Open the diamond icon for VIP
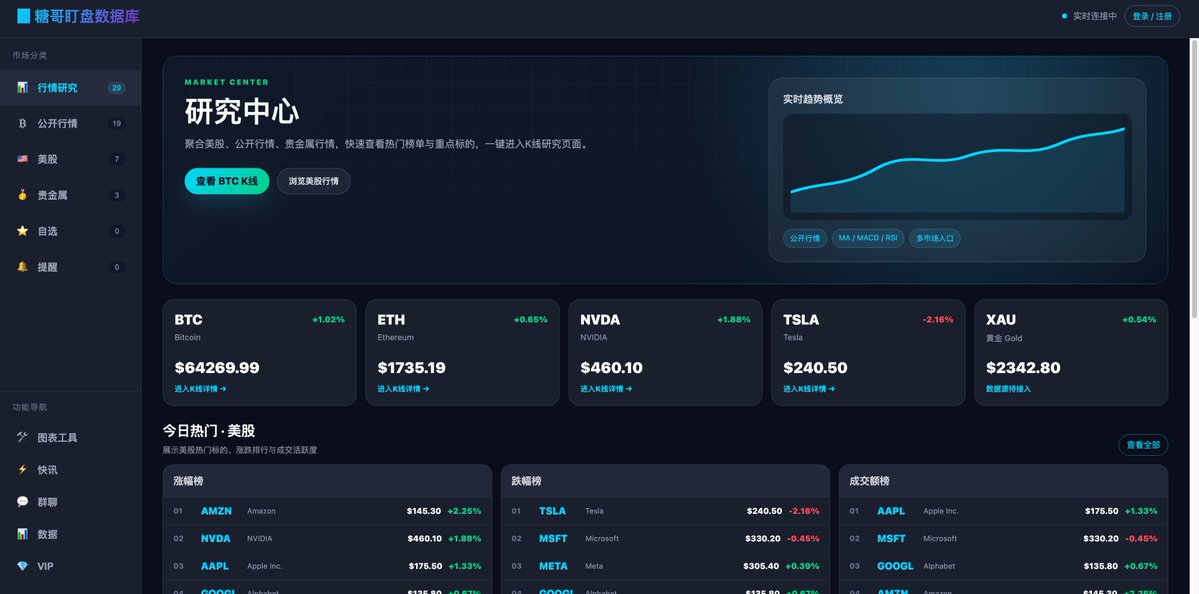Viewport: 1199px width, 594px height. [x=22, y=566]
